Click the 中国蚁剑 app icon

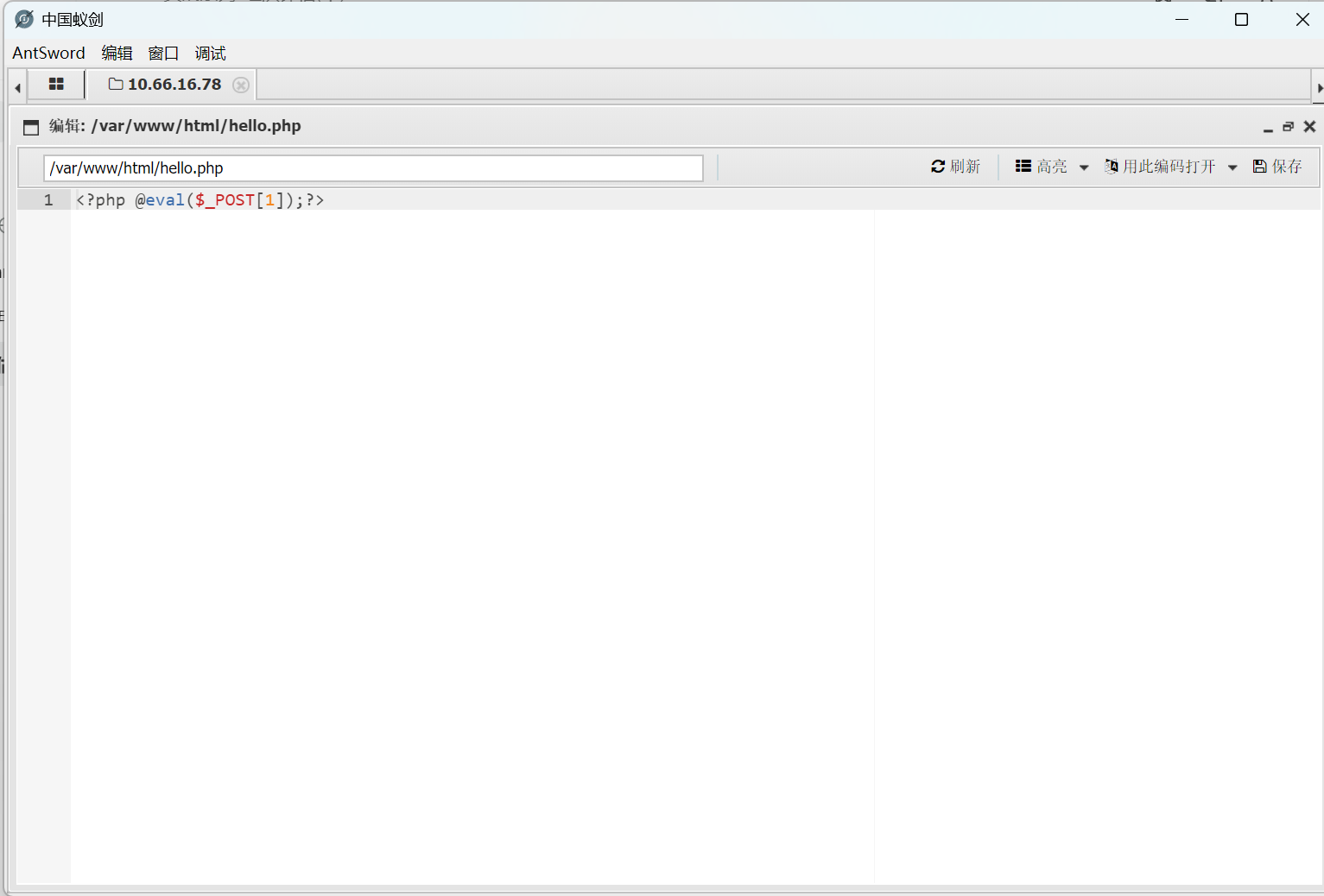click(x=24, y=19)
